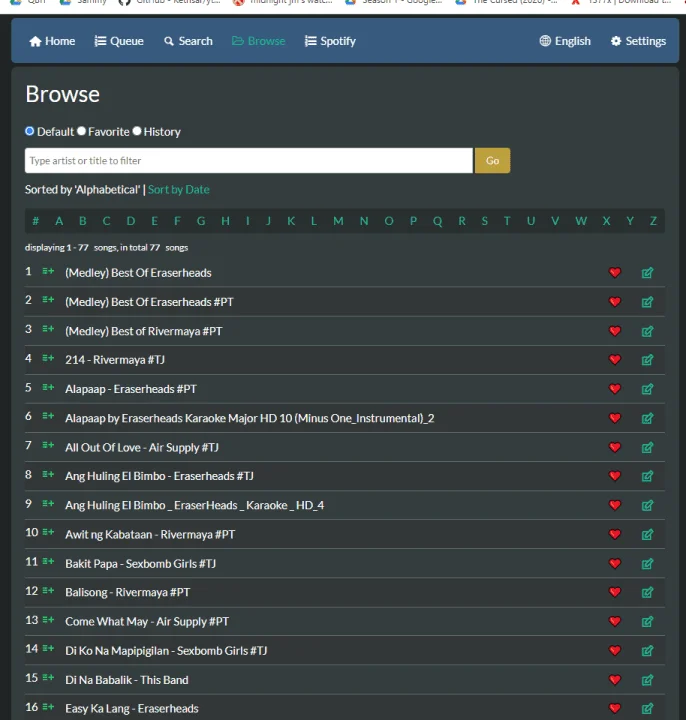Click the Go filter button

492,161
